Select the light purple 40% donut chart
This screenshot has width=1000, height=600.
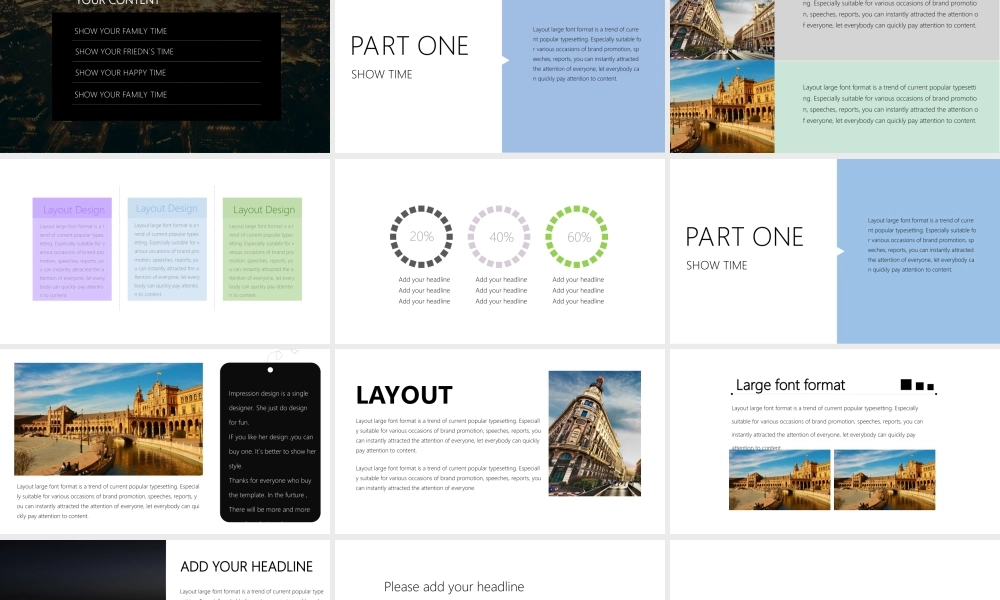pyautogui.click(x=500, y=237)
